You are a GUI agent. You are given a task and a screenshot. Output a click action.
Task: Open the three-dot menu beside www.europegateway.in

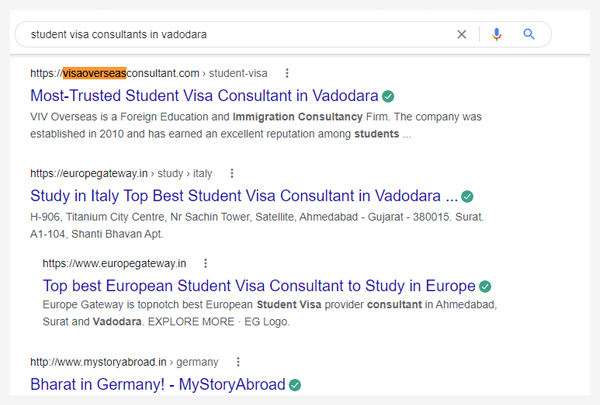[205, 263]
